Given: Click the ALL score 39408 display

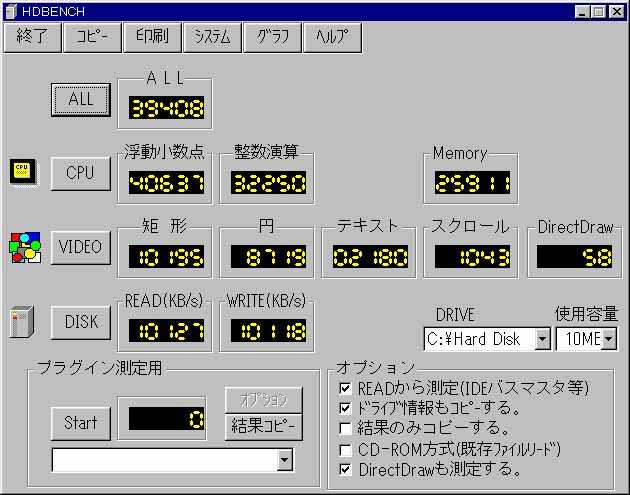Looking at the screenshot, I should [166, 107].
